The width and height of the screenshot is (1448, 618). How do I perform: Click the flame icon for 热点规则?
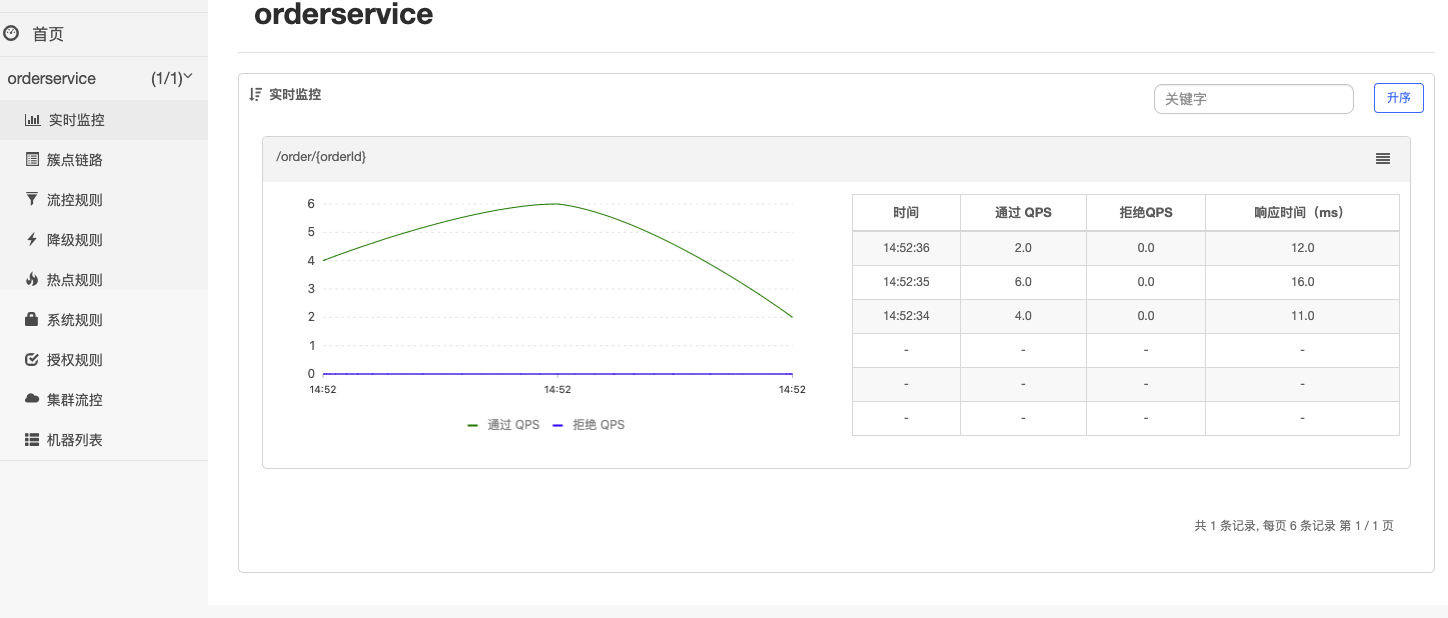point(32,279)
